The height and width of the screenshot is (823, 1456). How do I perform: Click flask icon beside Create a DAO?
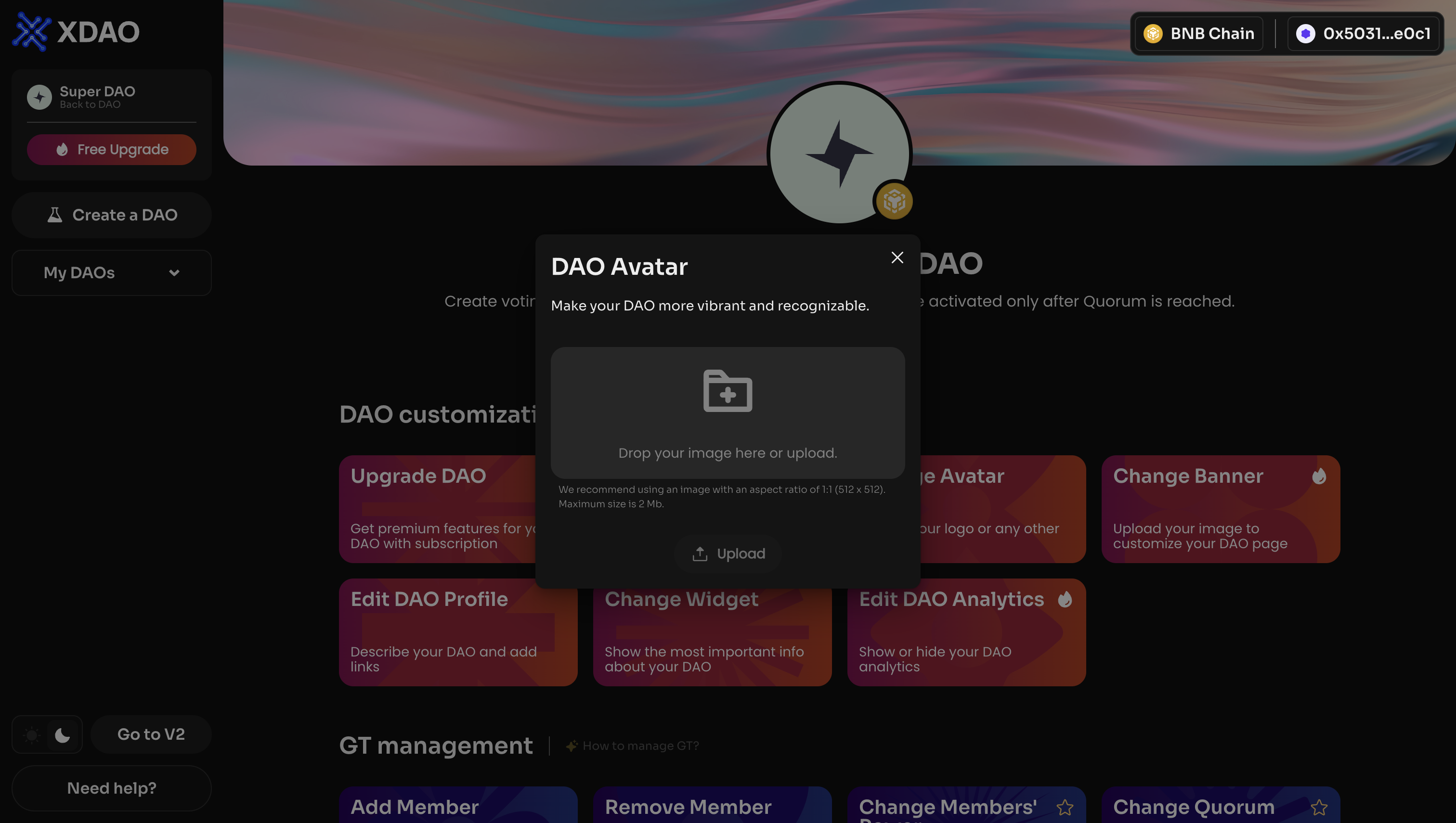tap(54, 215)
